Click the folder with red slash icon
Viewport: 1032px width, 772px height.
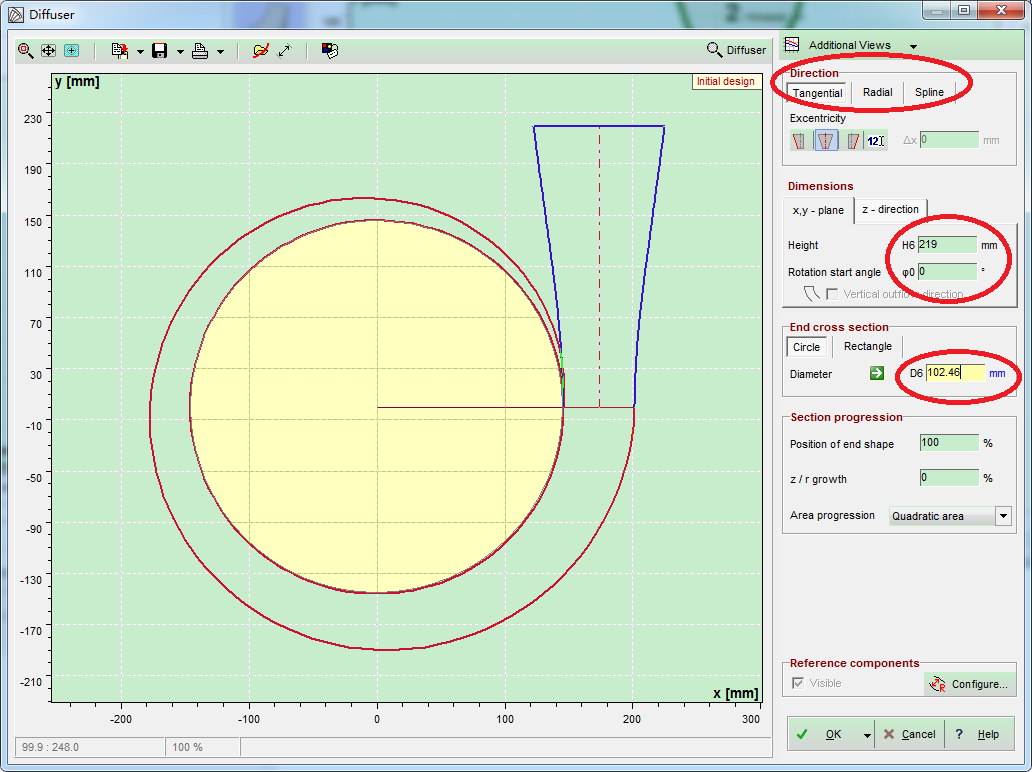[261, 51]
